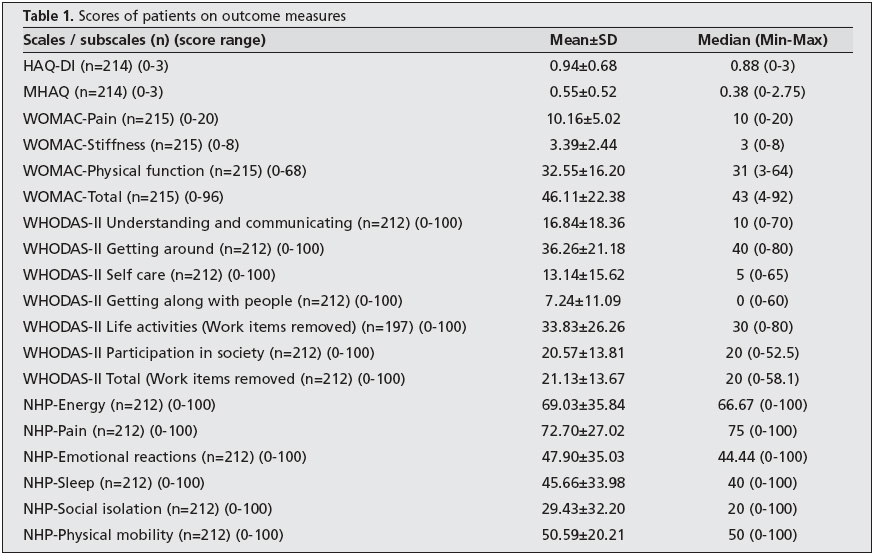Click the median value 20 (0-52.5)
This screenshot has width=874, height=555.
pyautogui.click(x=762, y=353)
